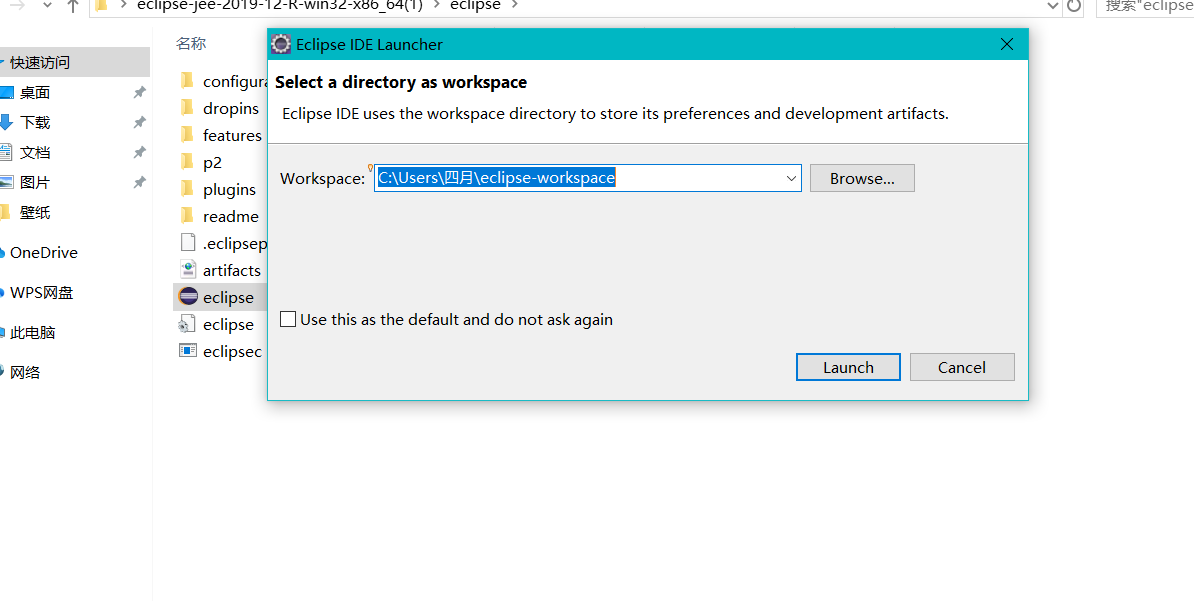Click the pin icon next to 图片
The height and width of the screenshot is (601, 1194).
click(139, 183)
